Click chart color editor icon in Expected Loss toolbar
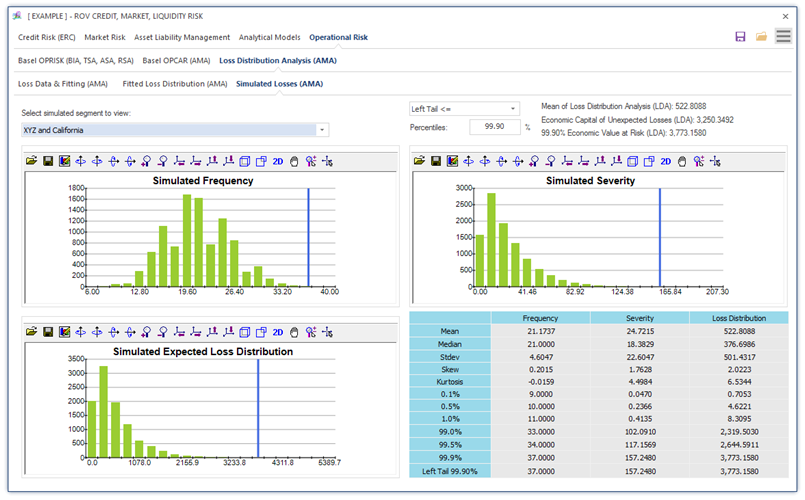The width and height of the screenshot is (805, 500). [64, 332]
